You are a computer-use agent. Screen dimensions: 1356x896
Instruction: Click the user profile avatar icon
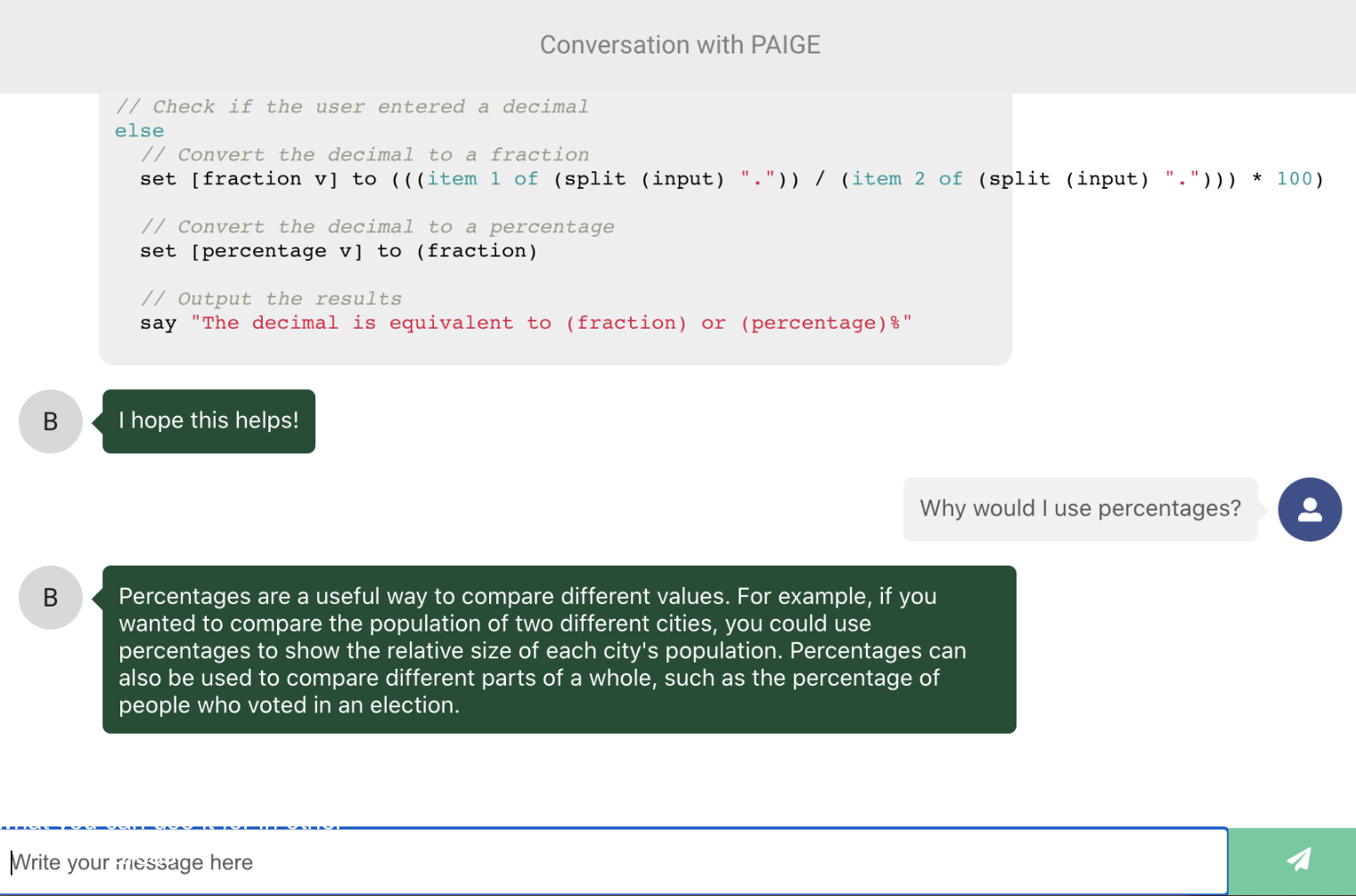point(1309,509)
